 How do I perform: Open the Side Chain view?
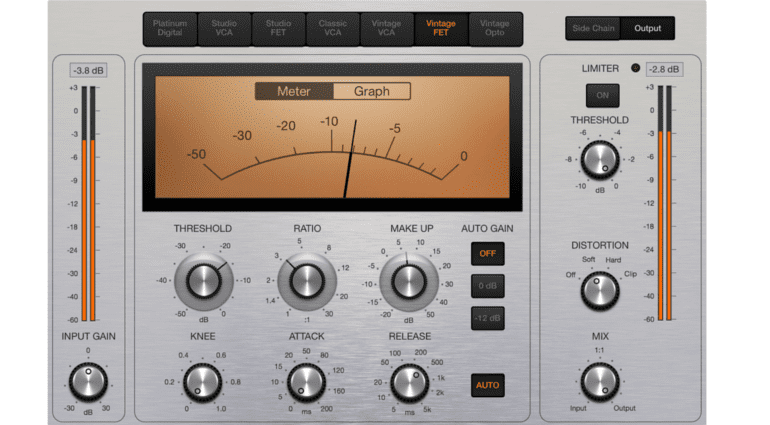[x=593, y=29]
